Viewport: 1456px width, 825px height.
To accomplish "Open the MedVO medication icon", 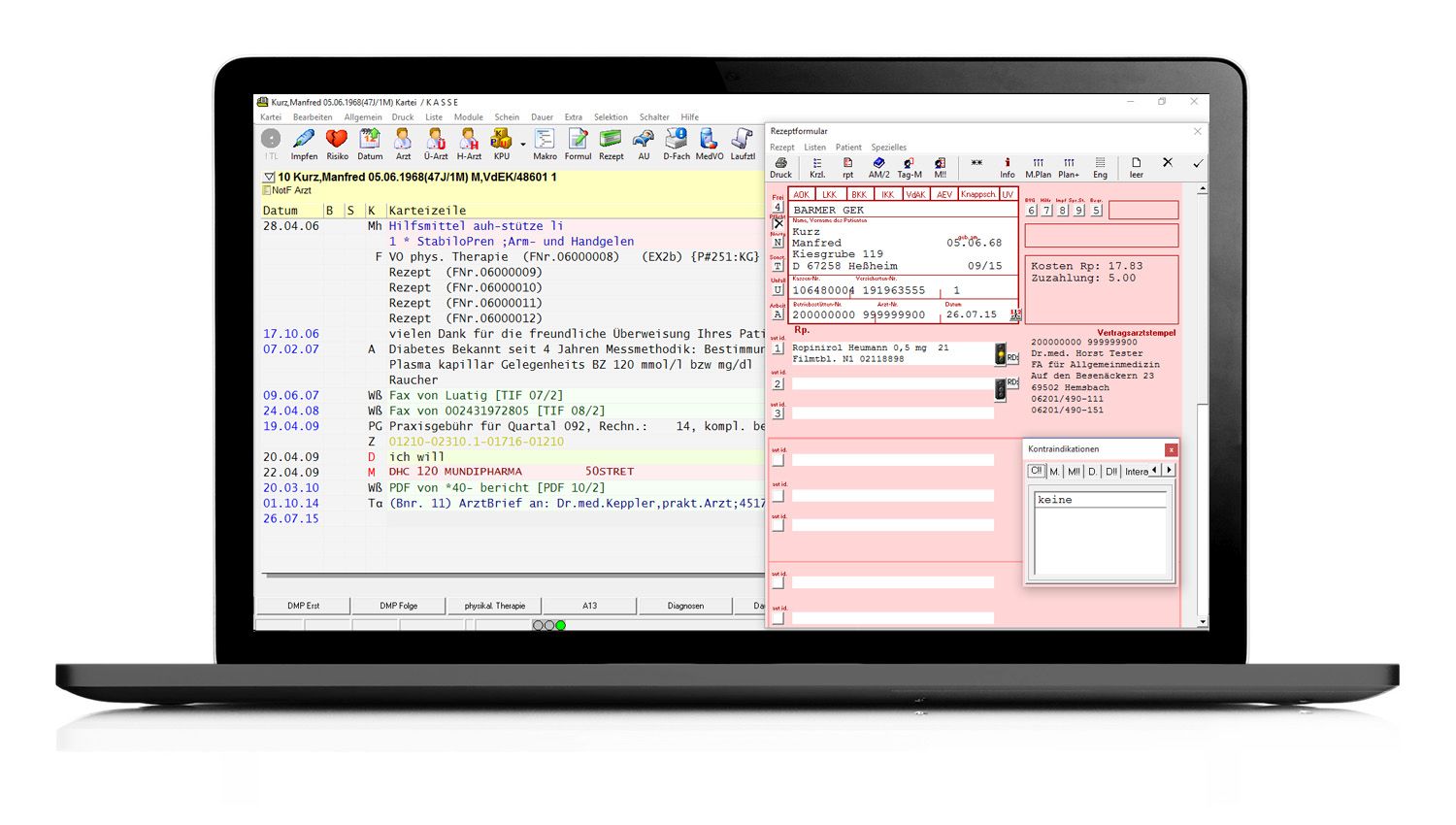I will (x=709, y=143).
